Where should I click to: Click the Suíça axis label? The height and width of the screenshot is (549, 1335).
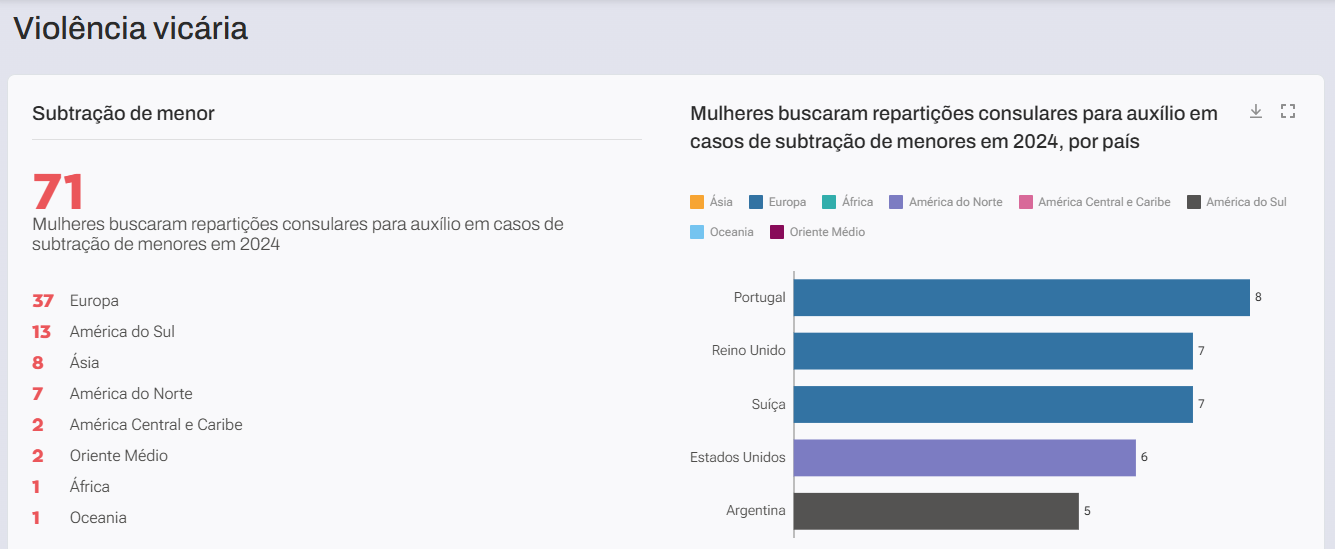point(767,404)
